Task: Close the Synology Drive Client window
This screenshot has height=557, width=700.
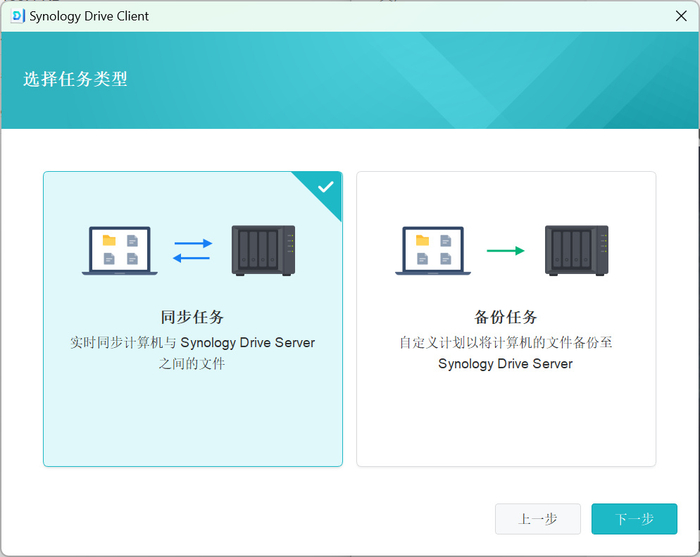Action: [x=681, y=16]
